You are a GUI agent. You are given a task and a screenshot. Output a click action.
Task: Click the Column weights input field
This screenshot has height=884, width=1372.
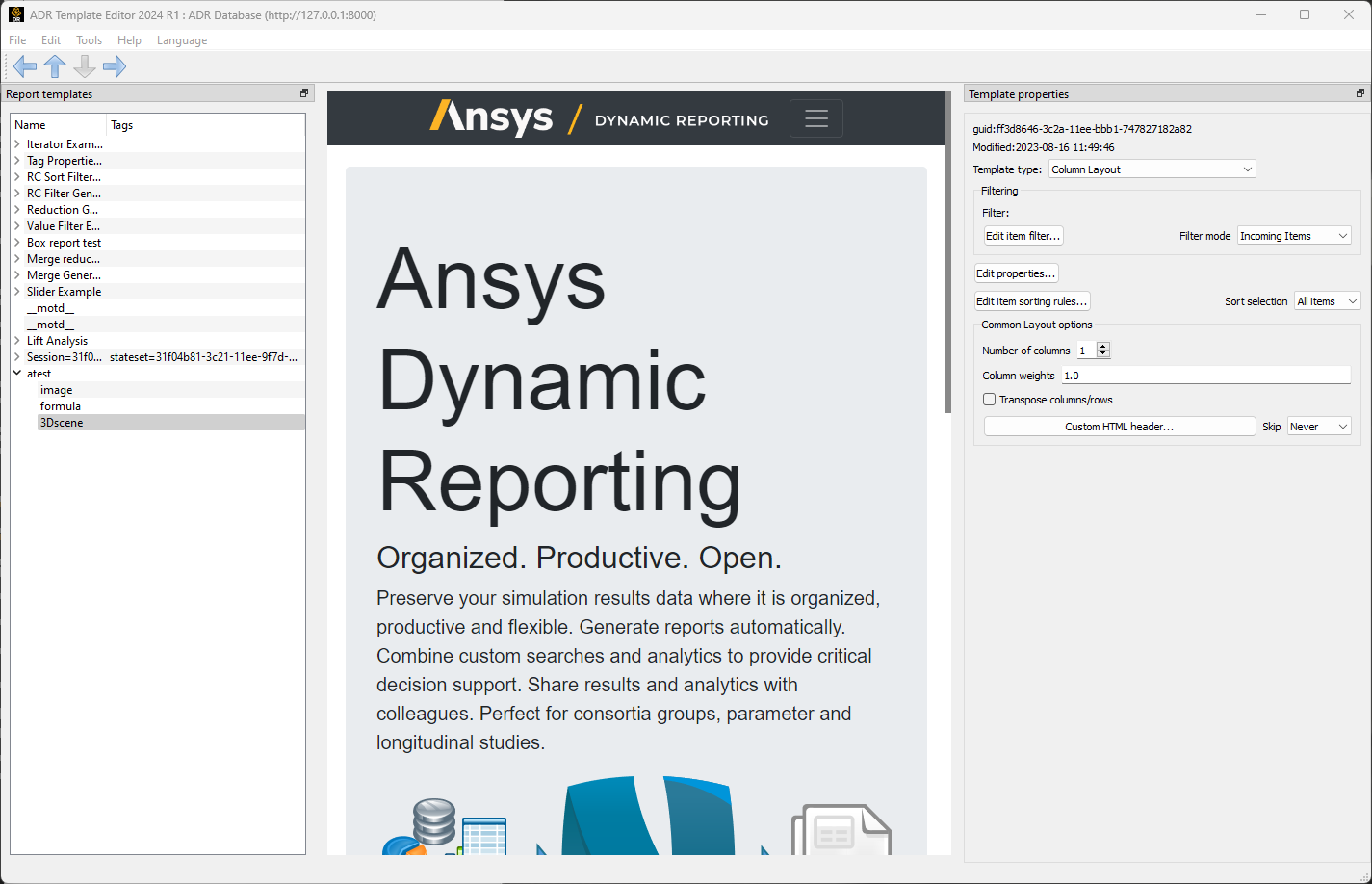pos(1205,376)
